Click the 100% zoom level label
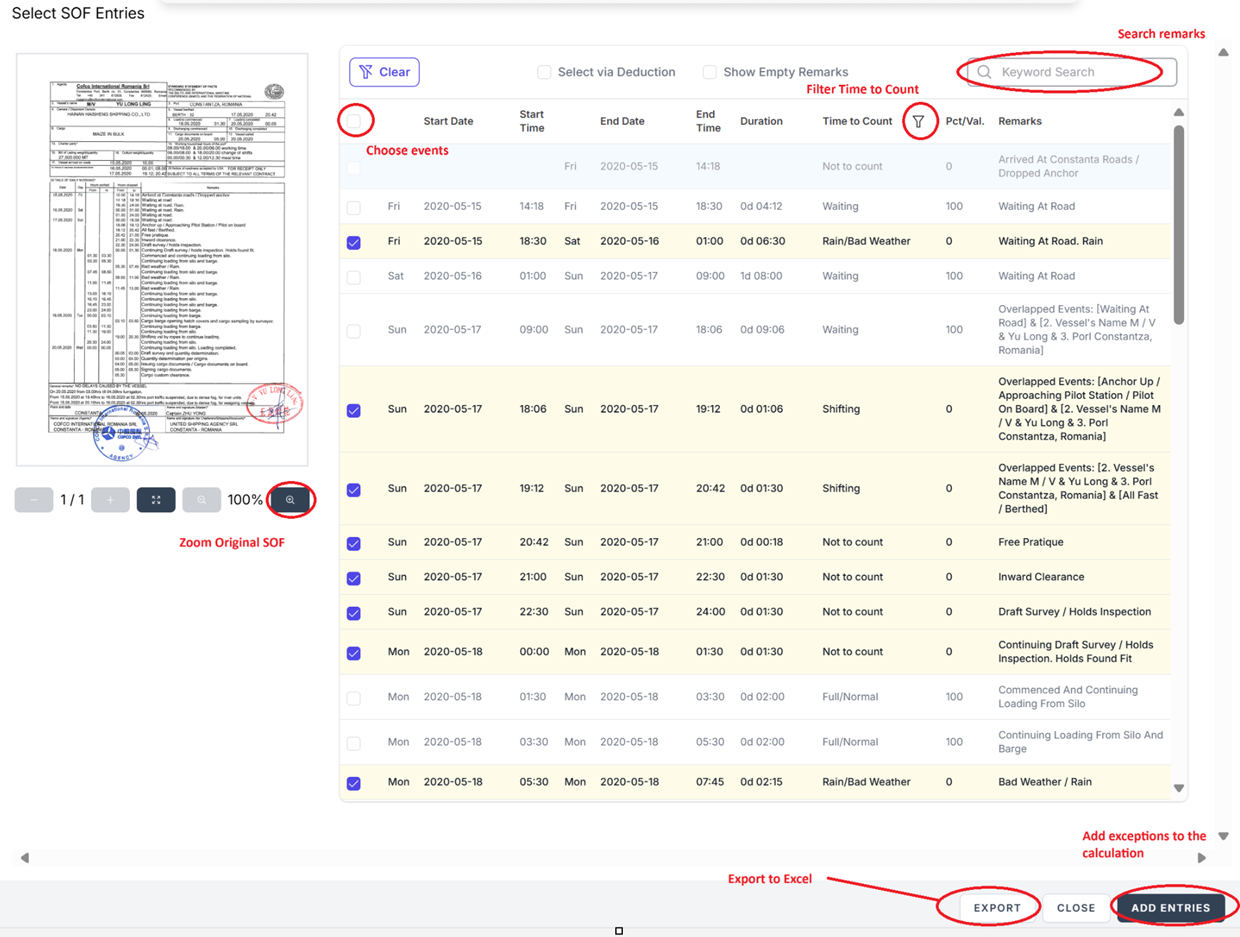1240x937 pixels. click(245, 500)
